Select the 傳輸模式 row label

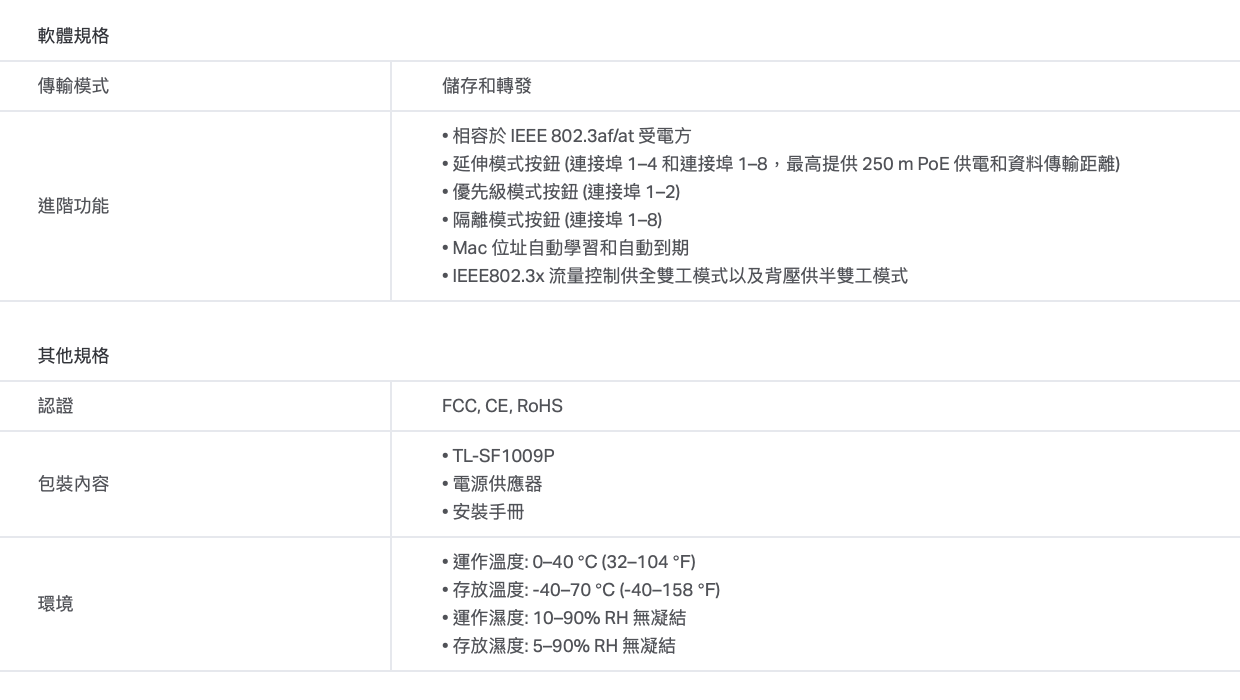[73, 86]
